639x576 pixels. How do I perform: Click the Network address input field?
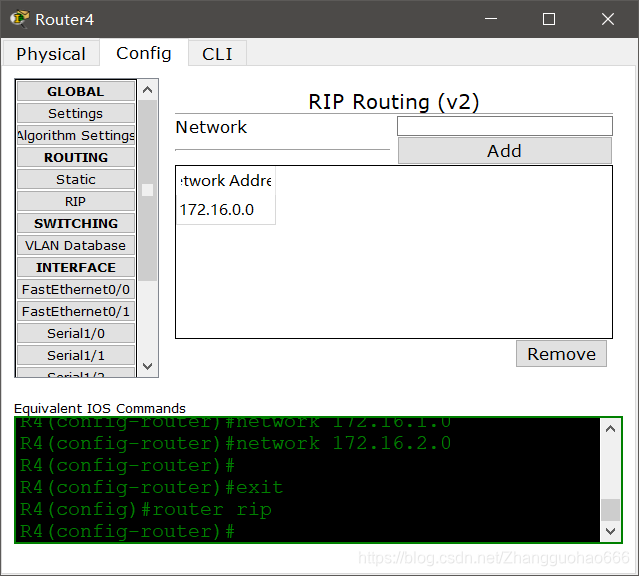tap(505, 126)
